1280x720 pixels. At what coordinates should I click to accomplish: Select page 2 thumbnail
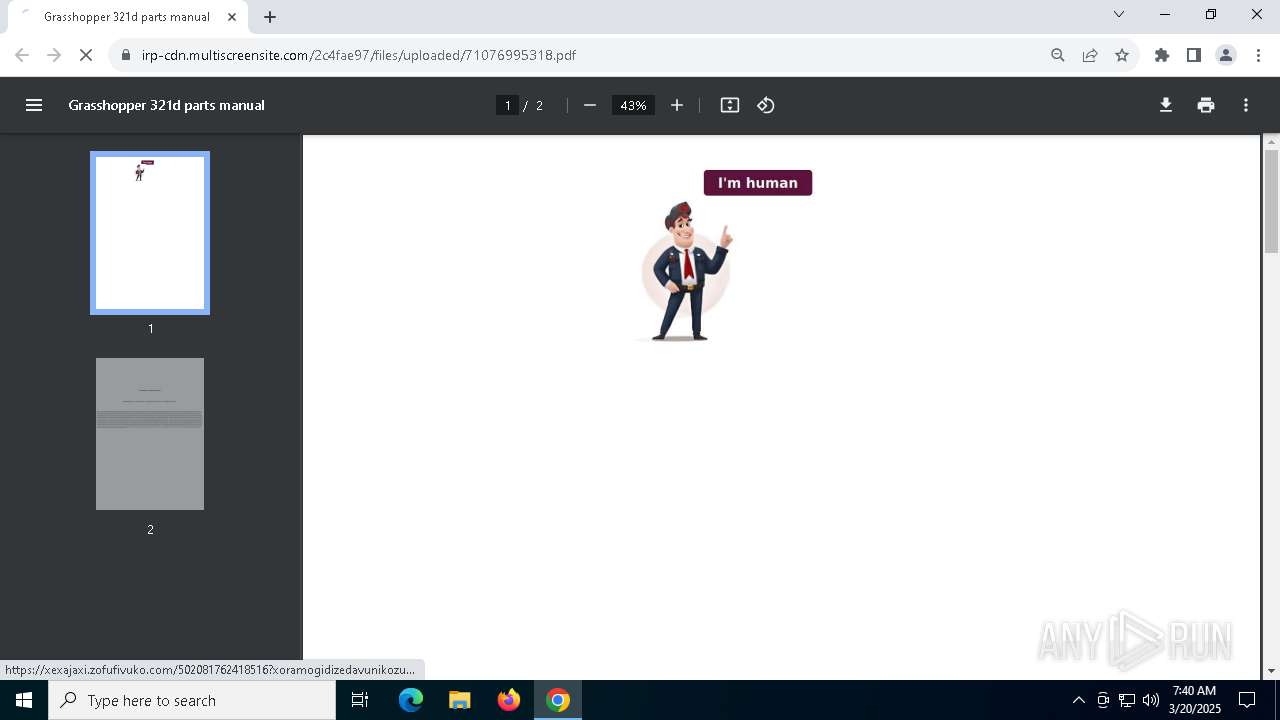coord(150,434)
